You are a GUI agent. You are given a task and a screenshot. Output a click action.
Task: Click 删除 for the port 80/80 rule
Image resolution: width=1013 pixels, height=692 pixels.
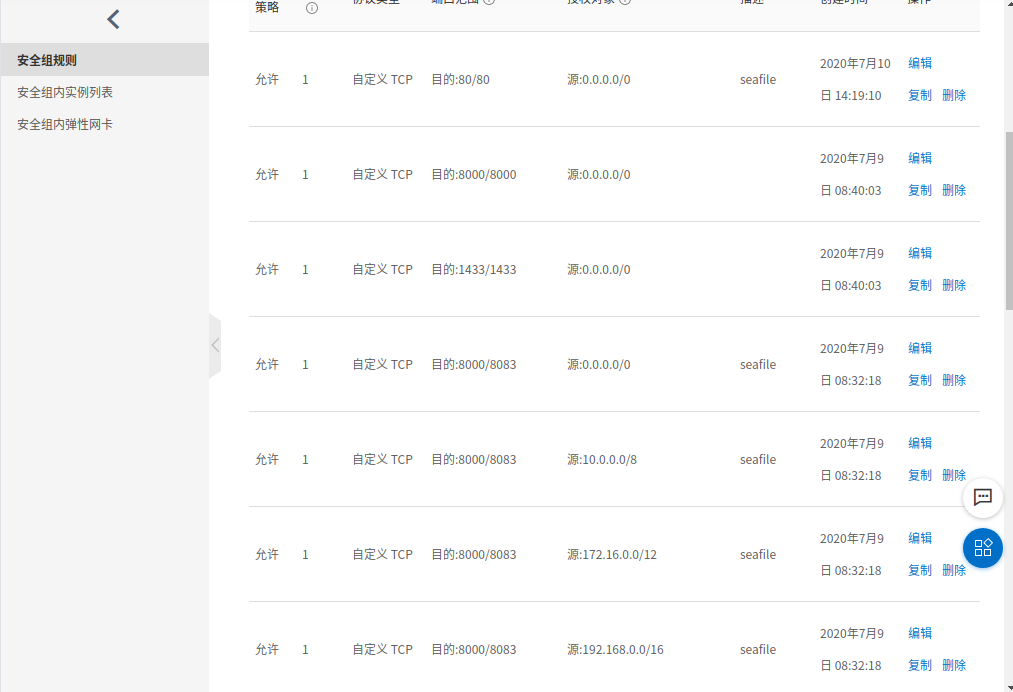(954, 95)
